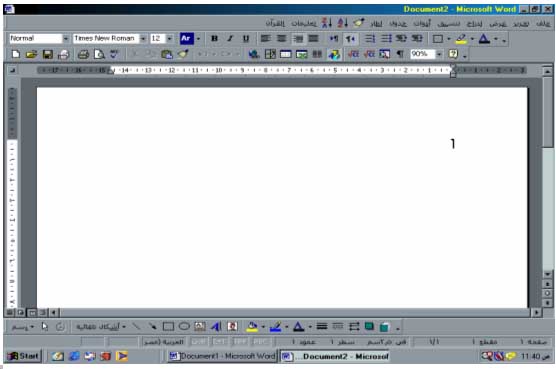Screen dimensions: 556x369
Task: Select the Rectangle drawing tool
Action: tap(168, 326)
